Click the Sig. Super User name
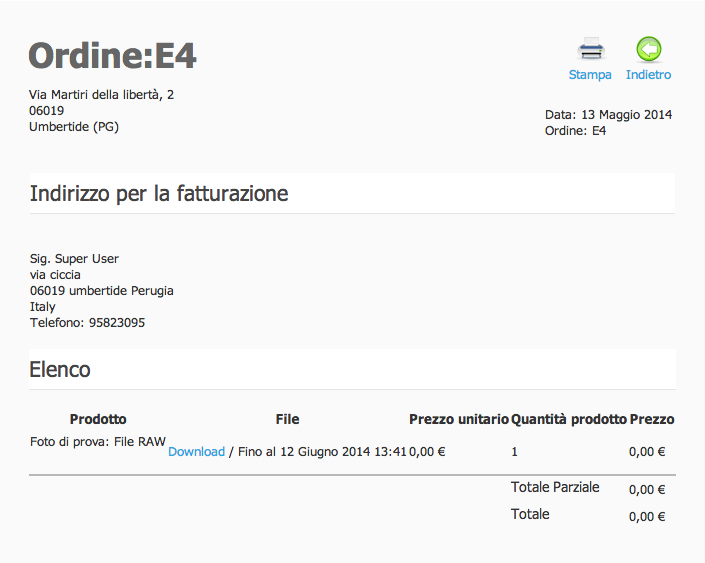Screen dimensions: 705x563 point(74,259)
